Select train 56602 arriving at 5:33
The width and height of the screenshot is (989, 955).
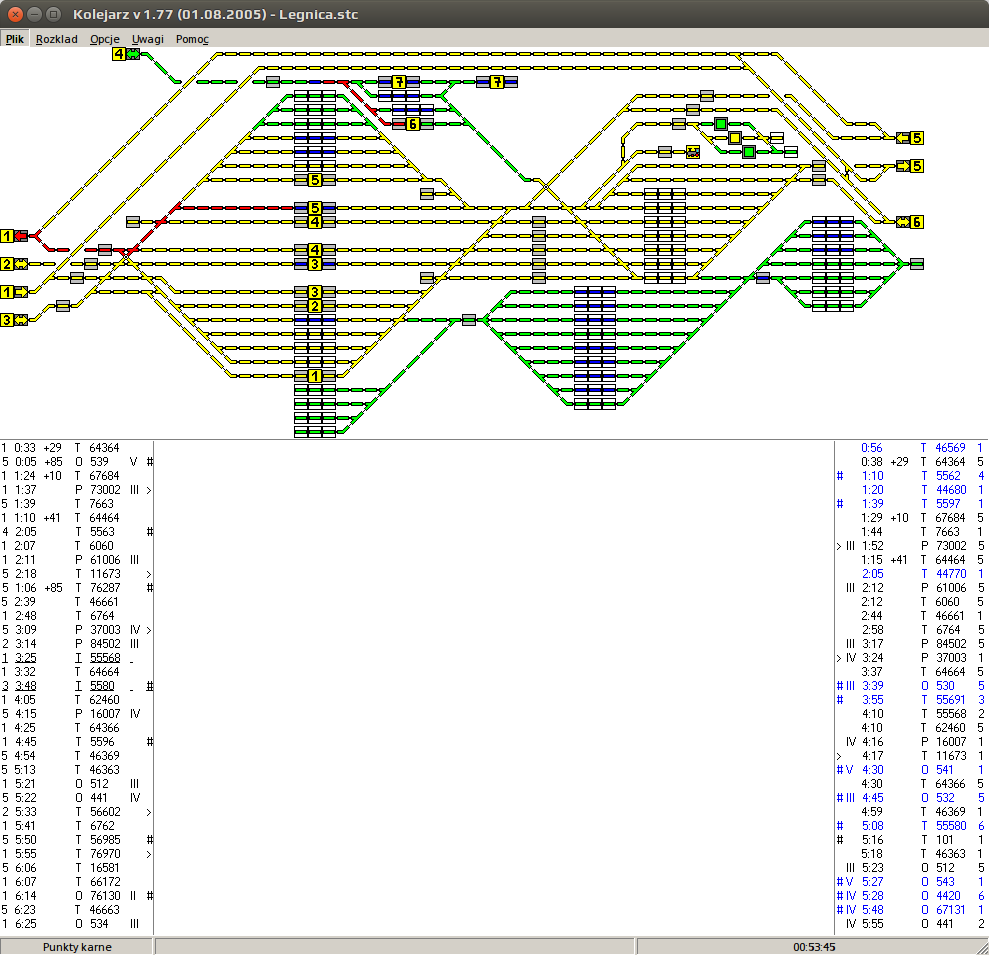pos(76,812)
